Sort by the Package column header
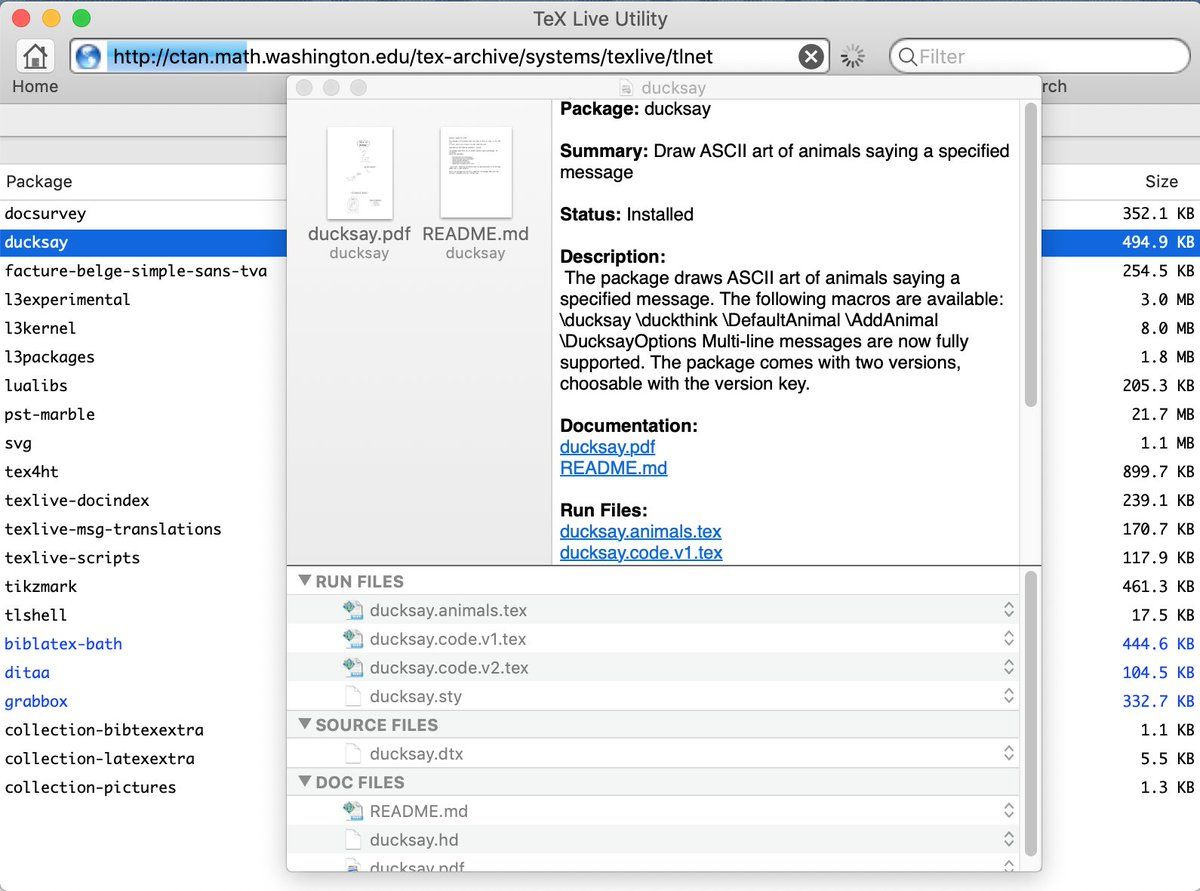 39,182
